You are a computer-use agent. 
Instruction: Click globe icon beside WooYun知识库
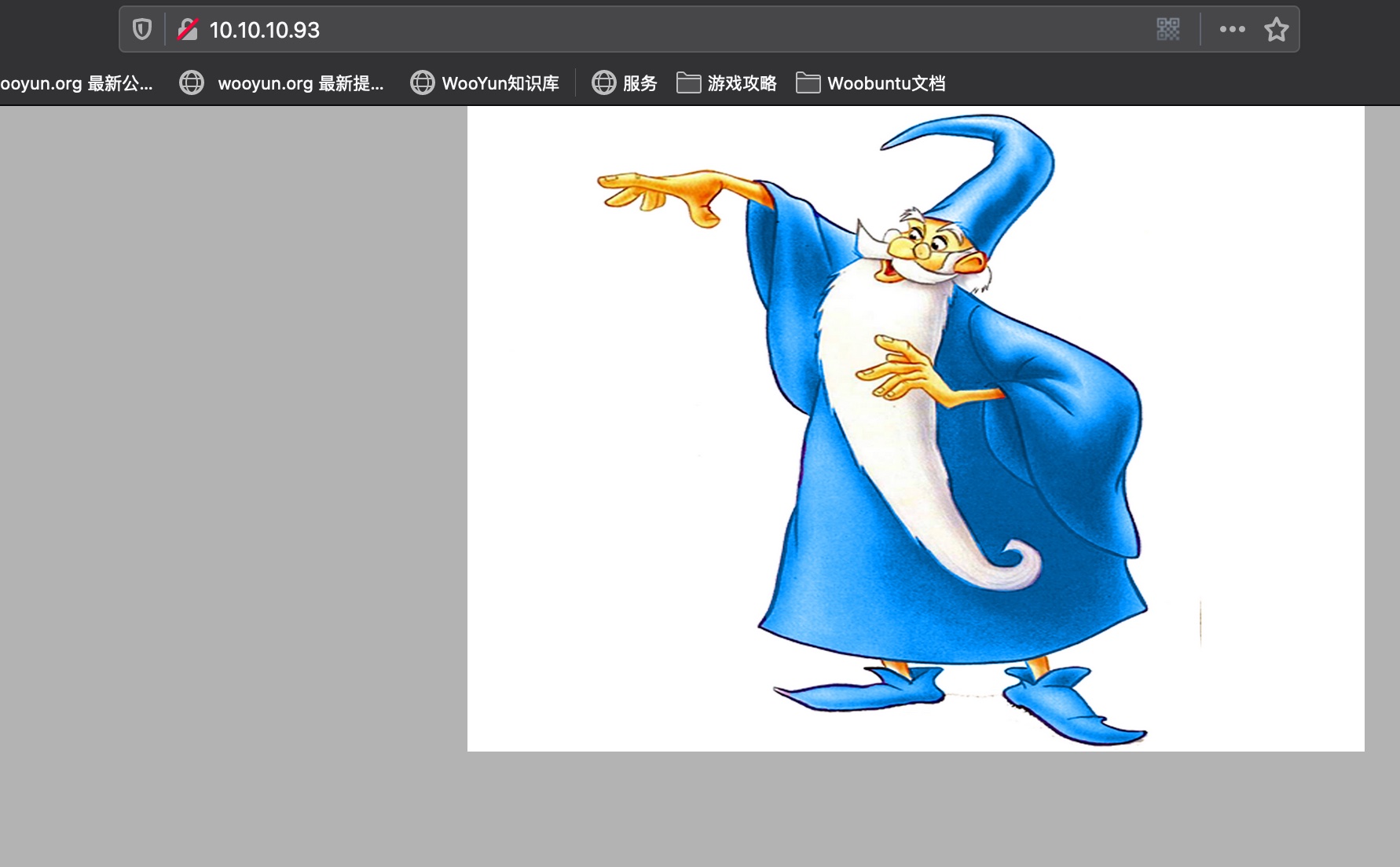click(423, 82)
